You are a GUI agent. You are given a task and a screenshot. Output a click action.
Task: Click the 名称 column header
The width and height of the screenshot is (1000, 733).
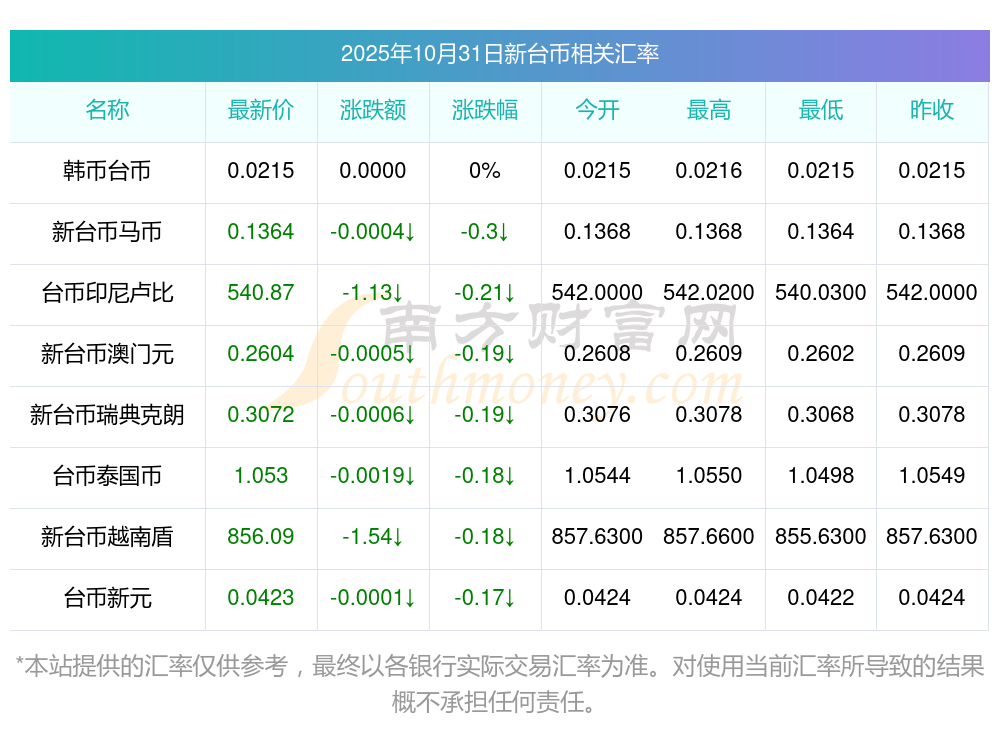107,110
